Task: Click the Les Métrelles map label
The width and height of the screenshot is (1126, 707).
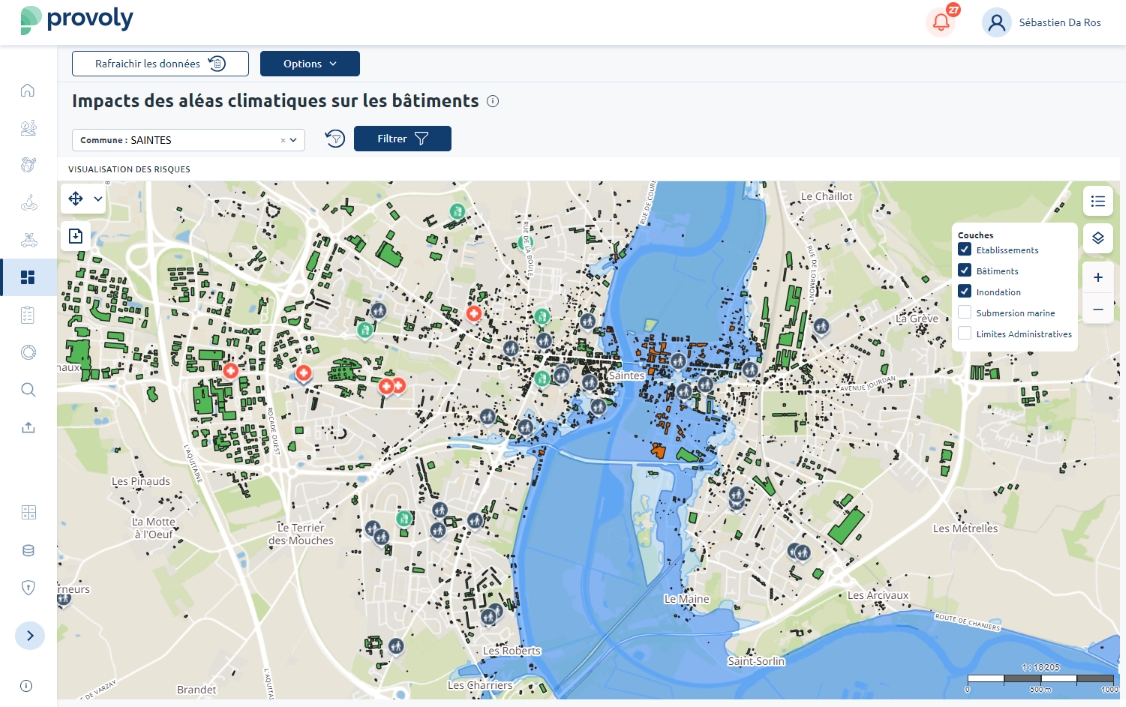Action: (x=965, y=528)
